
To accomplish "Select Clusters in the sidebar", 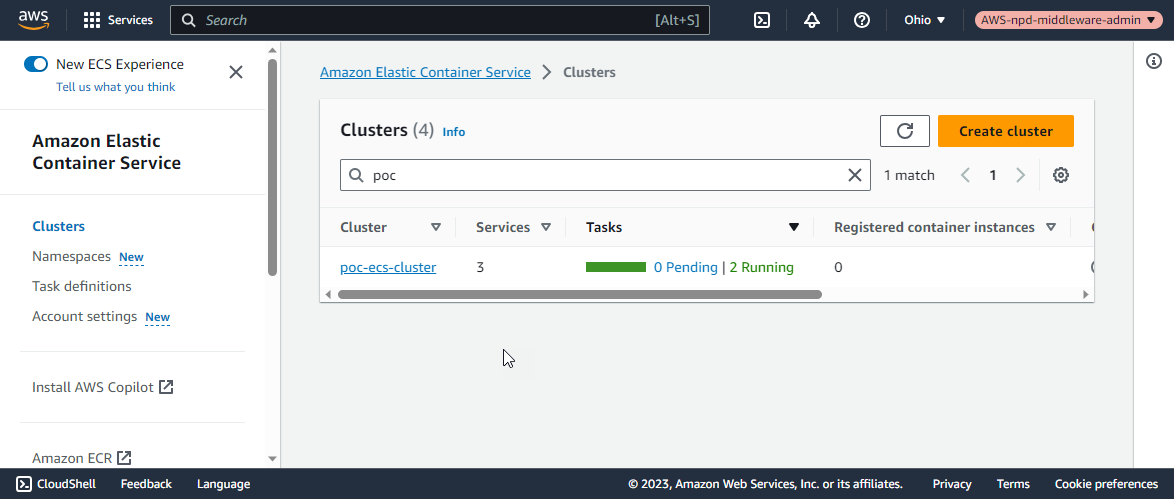I will (x=58, y=226).
